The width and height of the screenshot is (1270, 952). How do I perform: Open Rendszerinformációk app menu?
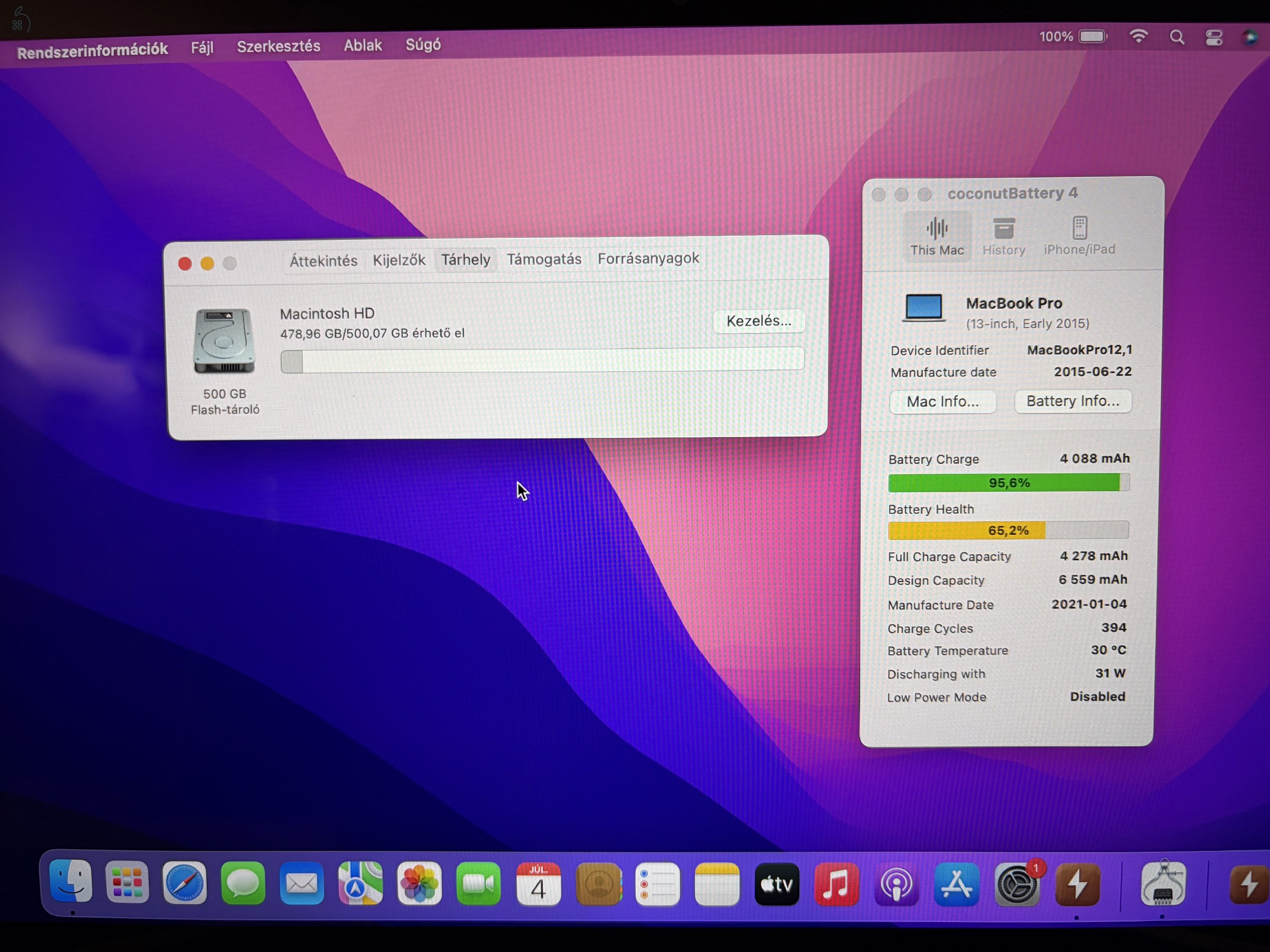pos(92,50)
